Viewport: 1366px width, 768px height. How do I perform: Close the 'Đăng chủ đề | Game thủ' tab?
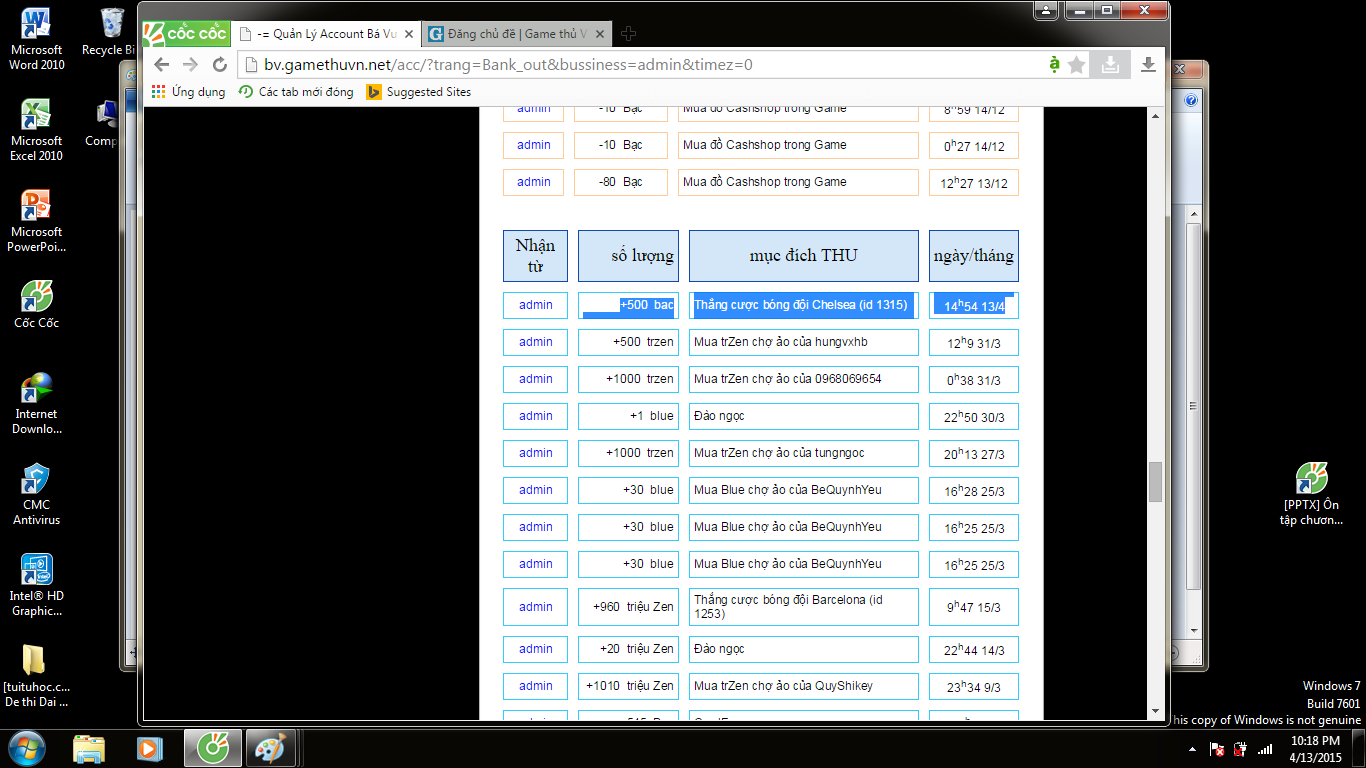pos(601,34)
